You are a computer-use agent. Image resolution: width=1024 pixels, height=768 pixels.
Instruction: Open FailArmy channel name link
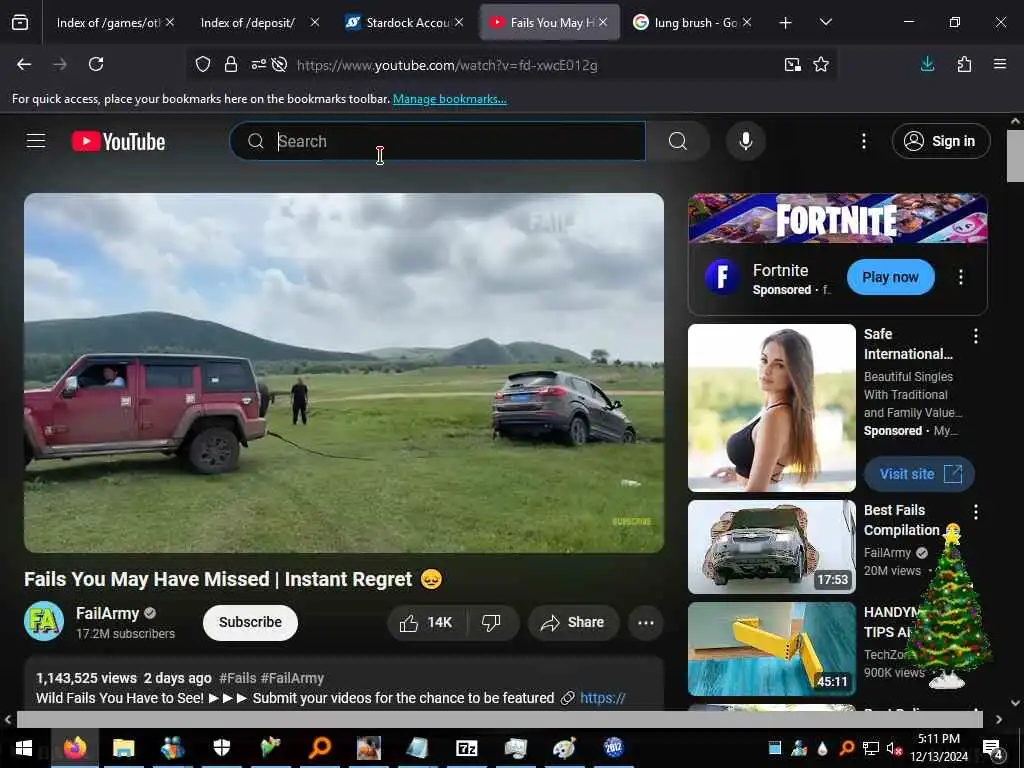[x=108, y=614]
